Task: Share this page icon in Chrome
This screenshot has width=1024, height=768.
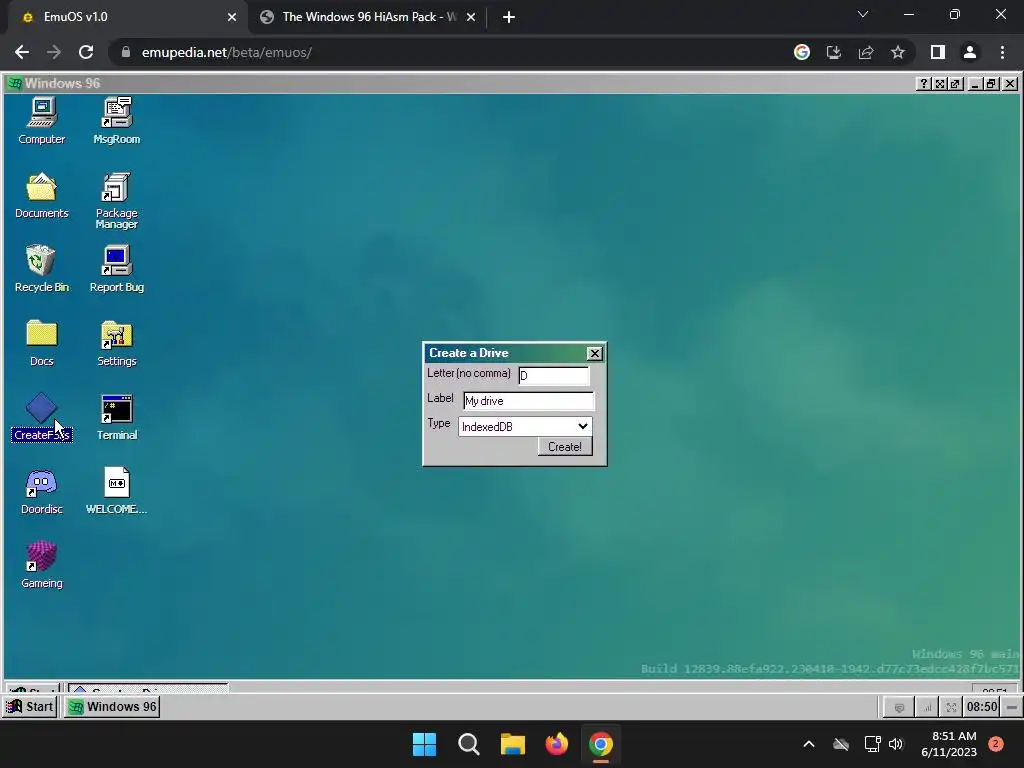Action: click(866, 52)
